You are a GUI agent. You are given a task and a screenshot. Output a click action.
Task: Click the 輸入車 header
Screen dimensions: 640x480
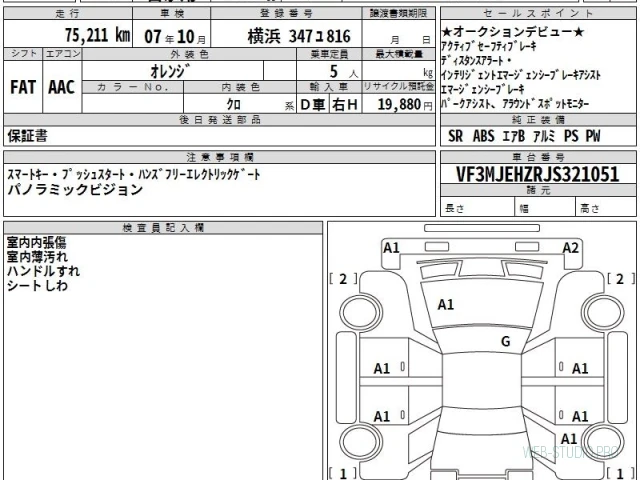tap(329, 87)
